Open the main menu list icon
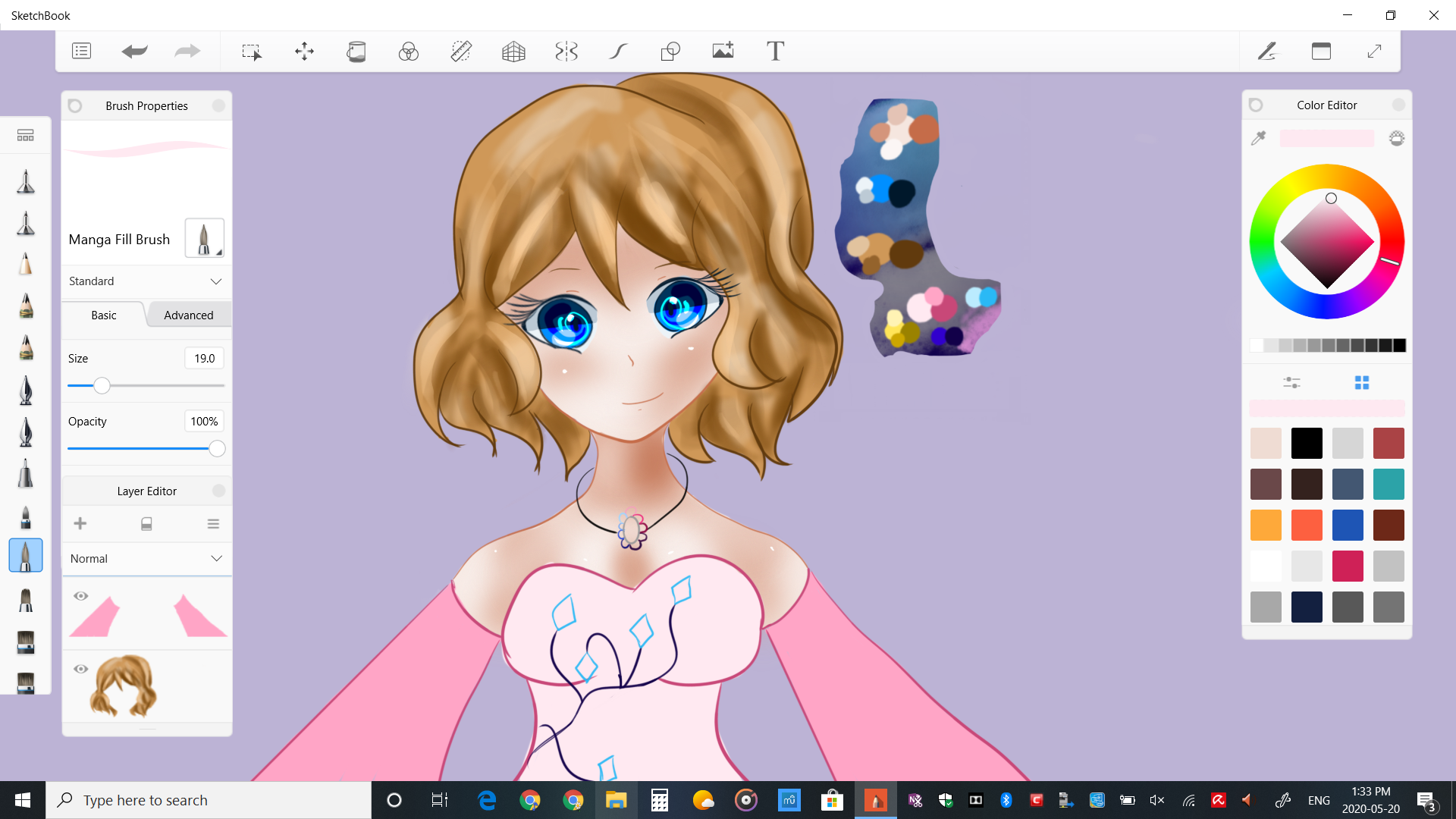Viewport: 1456px width, 819px height. coord(81,51)
